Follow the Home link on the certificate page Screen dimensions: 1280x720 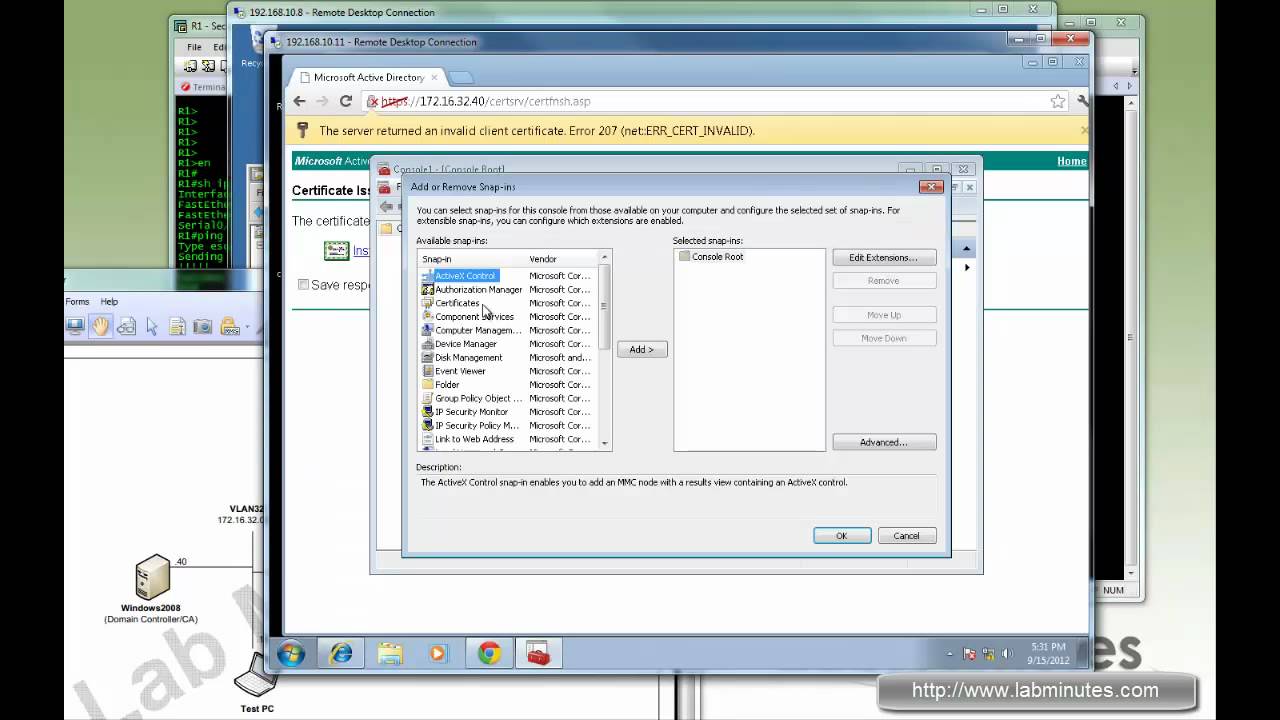tap(1072, 161)
